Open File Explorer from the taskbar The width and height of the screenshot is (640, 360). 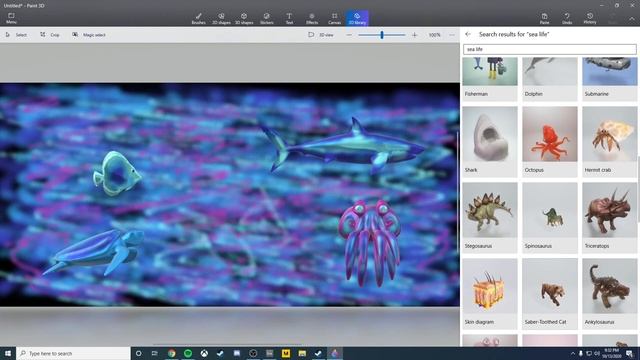pyautogui.click(x=302, y=353)
